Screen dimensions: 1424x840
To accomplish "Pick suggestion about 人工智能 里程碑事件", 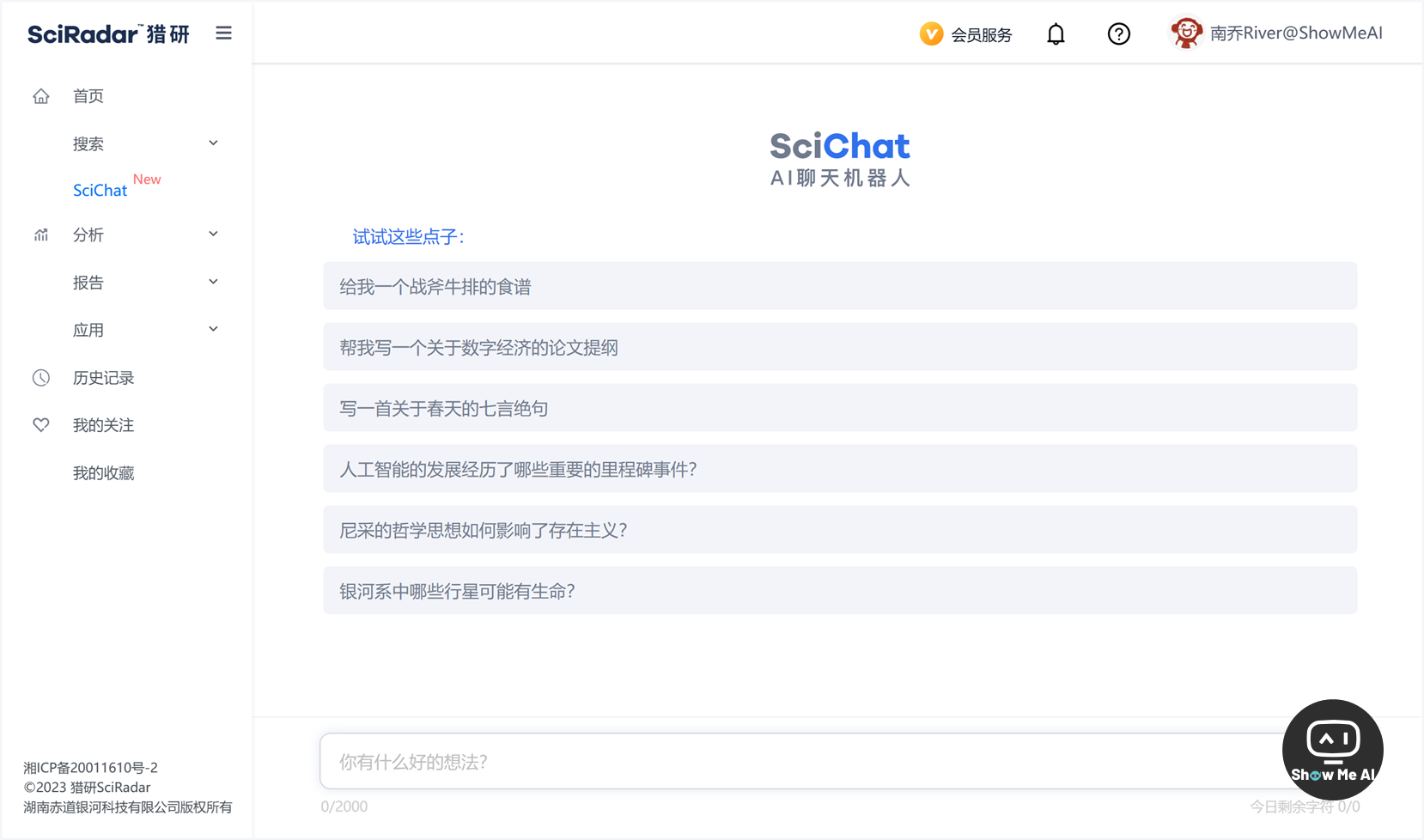I will pos(840,469).
